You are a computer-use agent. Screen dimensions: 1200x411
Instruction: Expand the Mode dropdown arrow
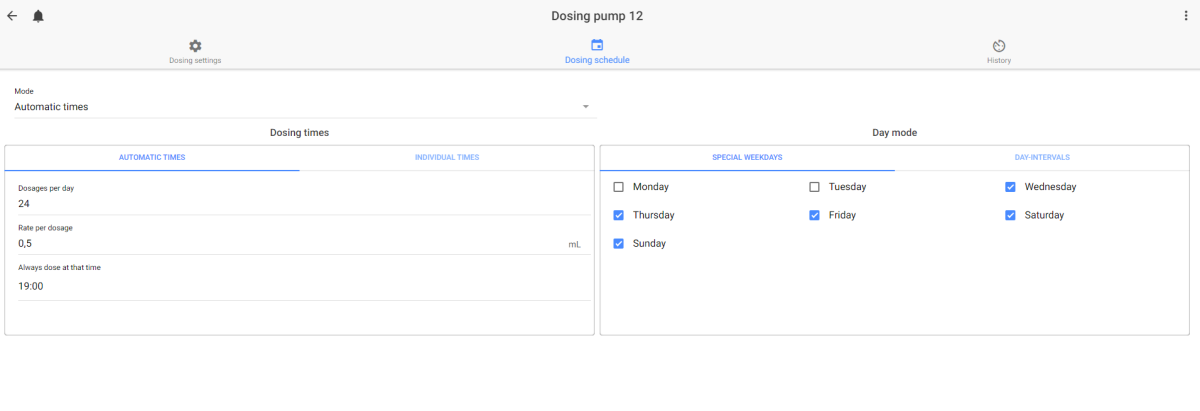pos(586,107)
